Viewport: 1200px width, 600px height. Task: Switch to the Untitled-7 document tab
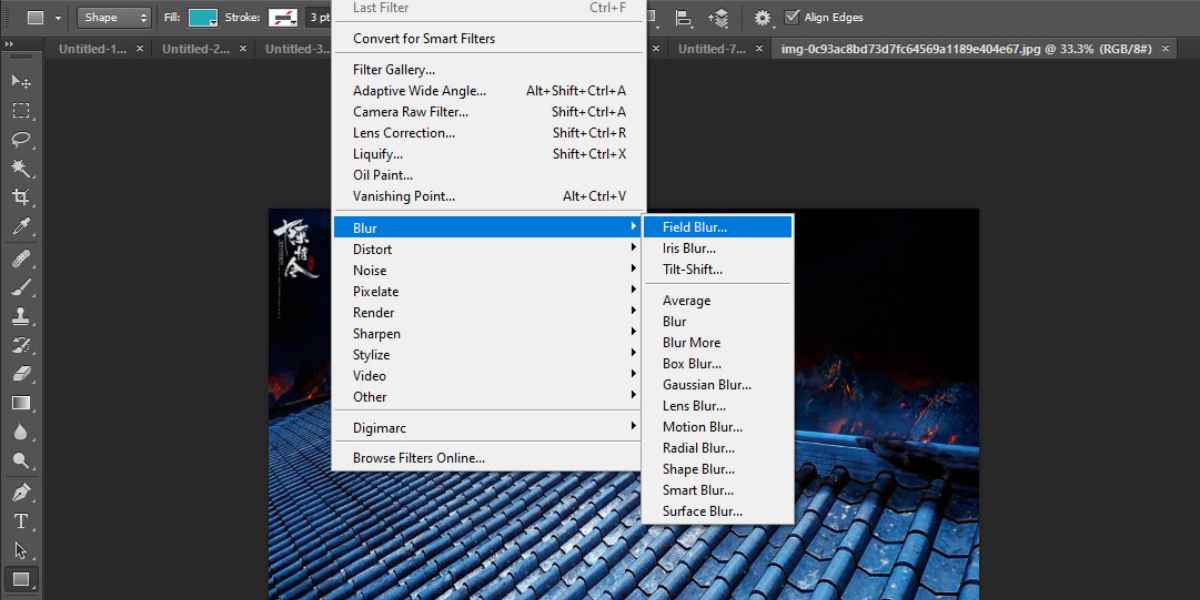click(712, 48)
